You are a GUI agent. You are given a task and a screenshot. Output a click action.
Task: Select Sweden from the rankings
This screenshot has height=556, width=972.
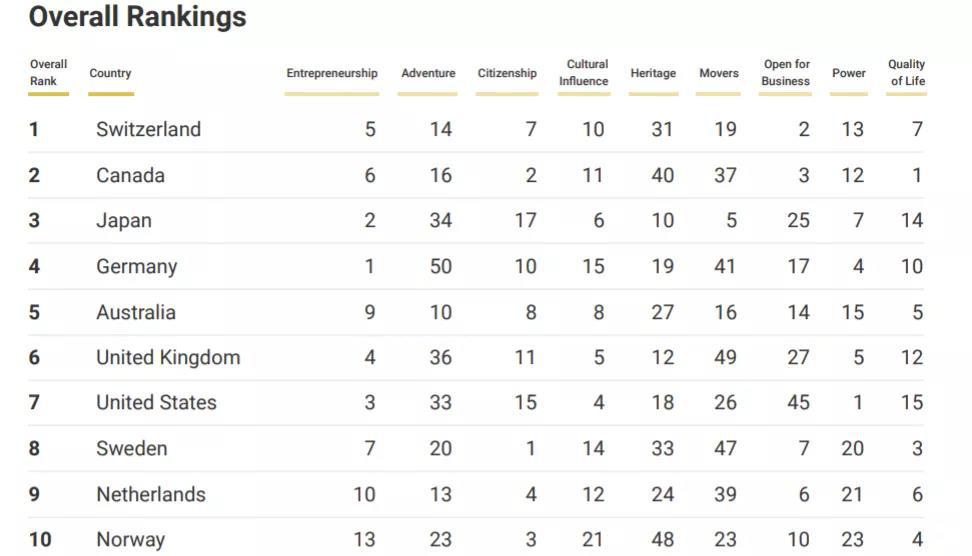tap(131, 449)
